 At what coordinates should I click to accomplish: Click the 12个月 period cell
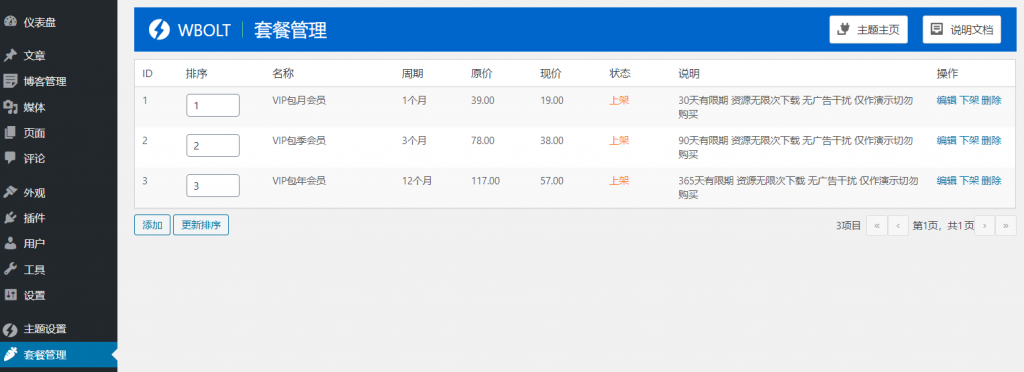click(417, 181)
